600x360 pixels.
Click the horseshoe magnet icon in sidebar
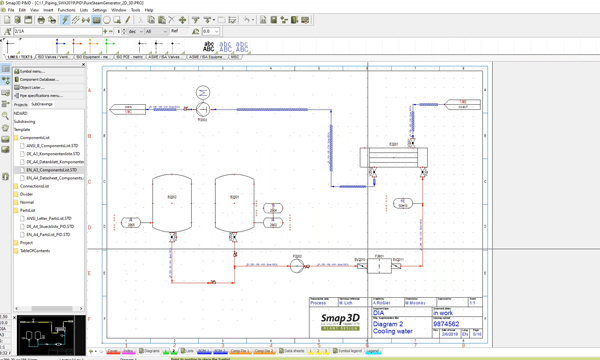click(5, 176)
